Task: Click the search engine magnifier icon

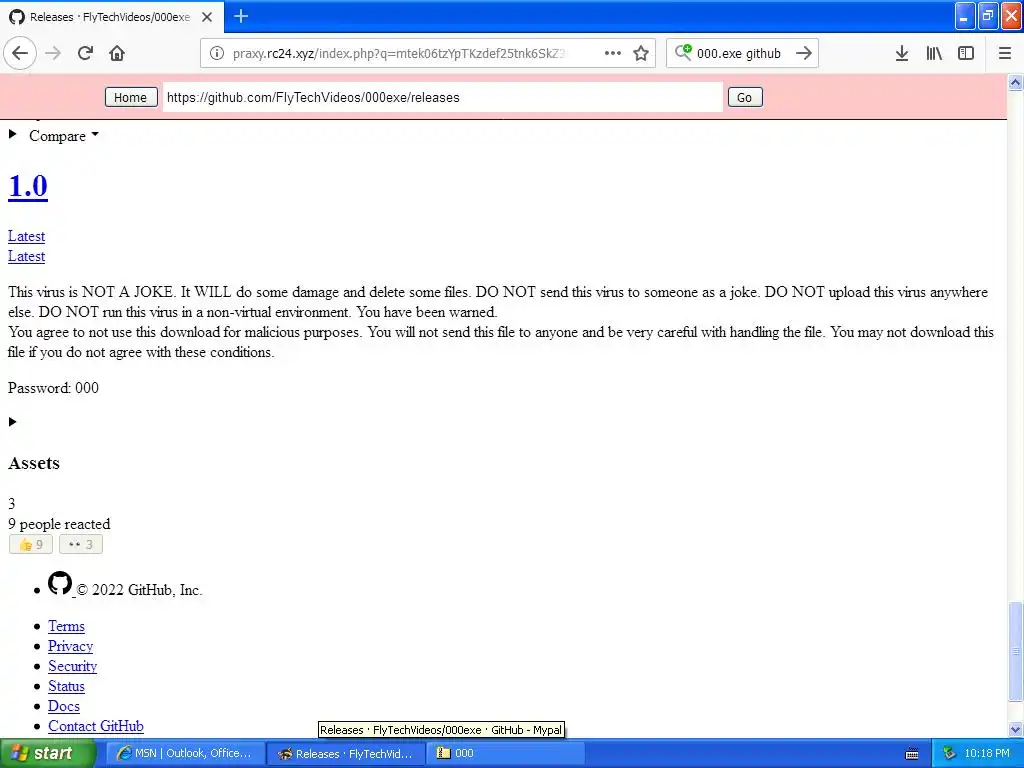Action: click(683, 52)
